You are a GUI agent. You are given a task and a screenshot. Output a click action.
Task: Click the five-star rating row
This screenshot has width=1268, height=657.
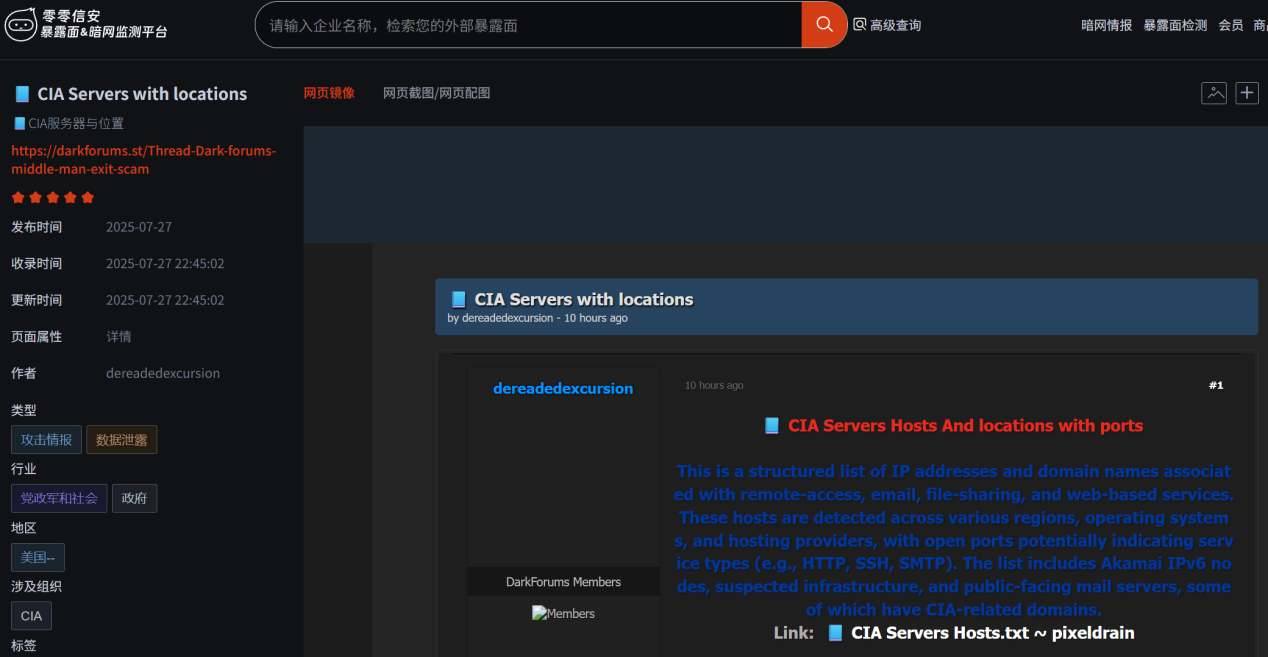[x=52, y=198]
